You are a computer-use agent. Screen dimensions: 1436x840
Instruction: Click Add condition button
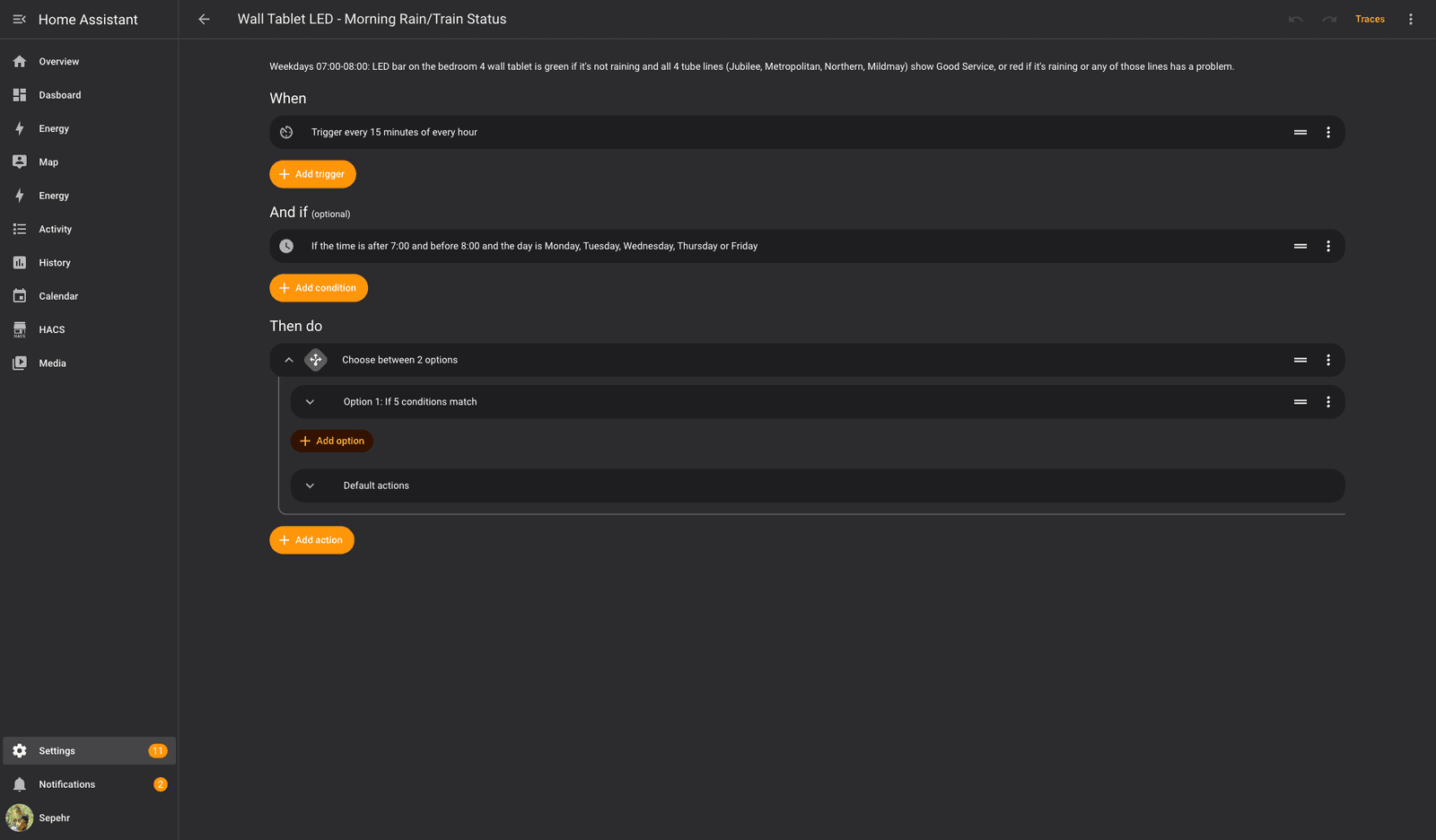319,288
